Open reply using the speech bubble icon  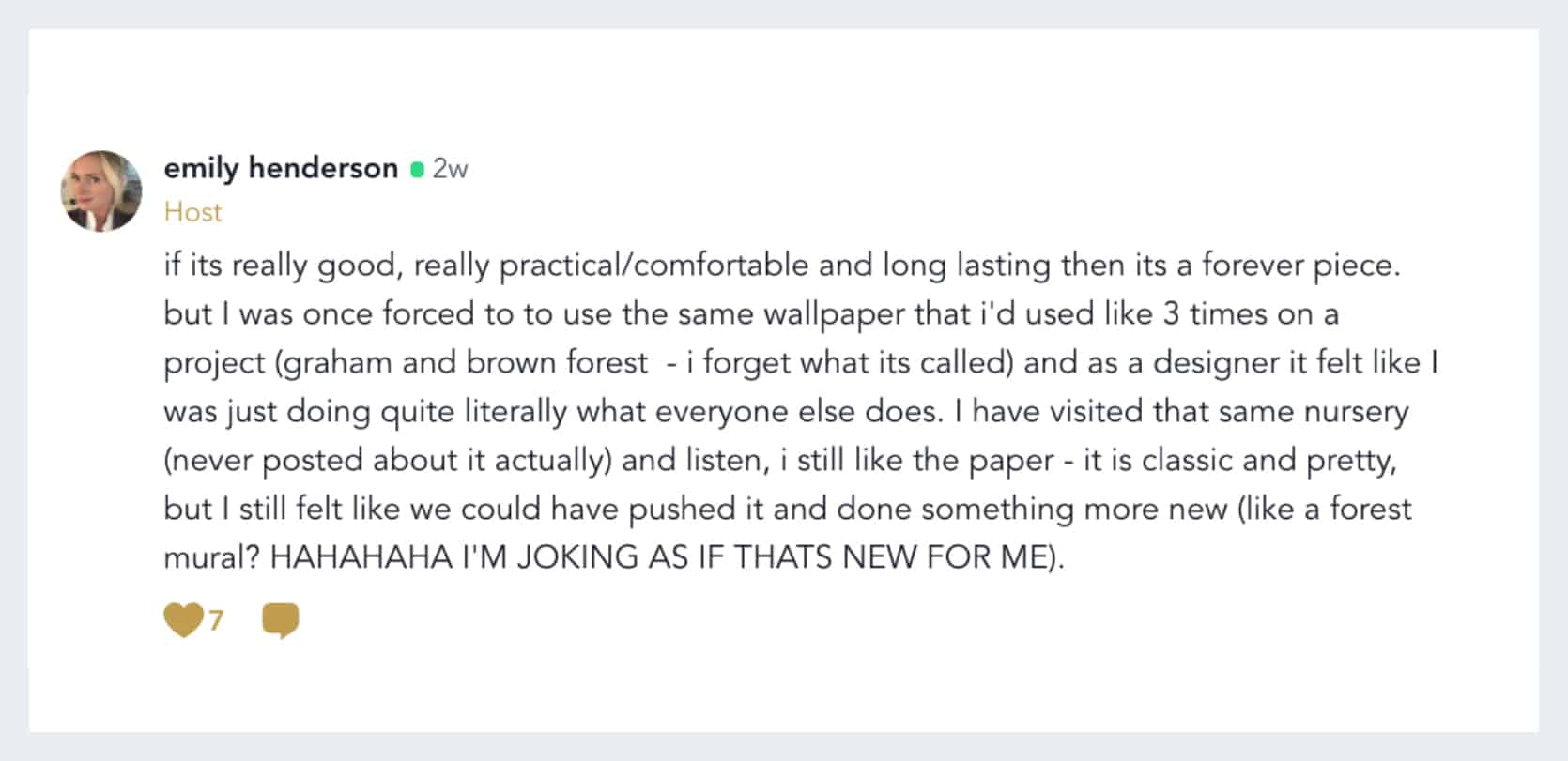(x=281, y=621)
